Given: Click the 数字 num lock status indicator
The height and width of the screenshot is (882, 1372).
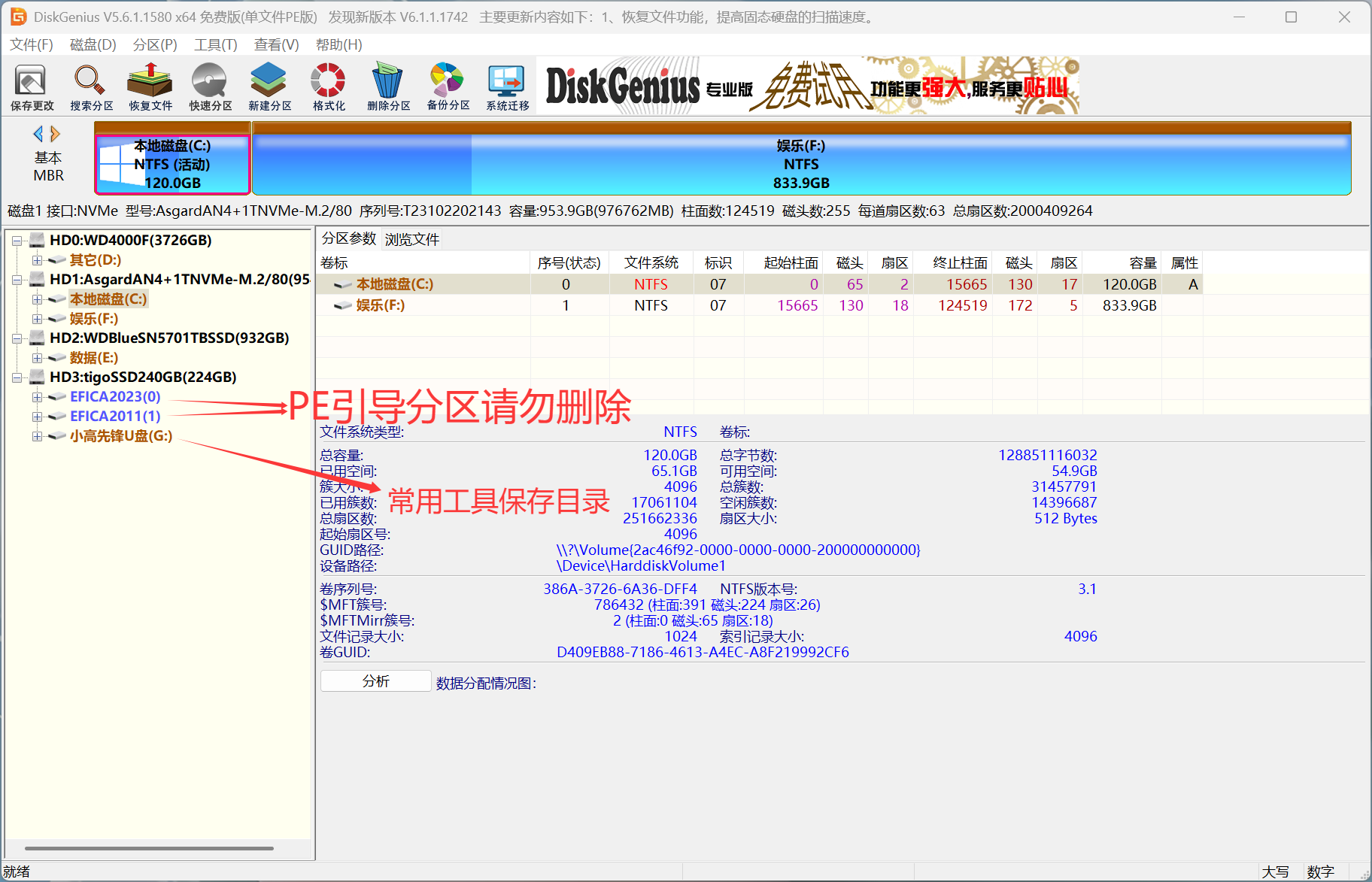Looking at the screenshot, I should (x=1321, y=872).
